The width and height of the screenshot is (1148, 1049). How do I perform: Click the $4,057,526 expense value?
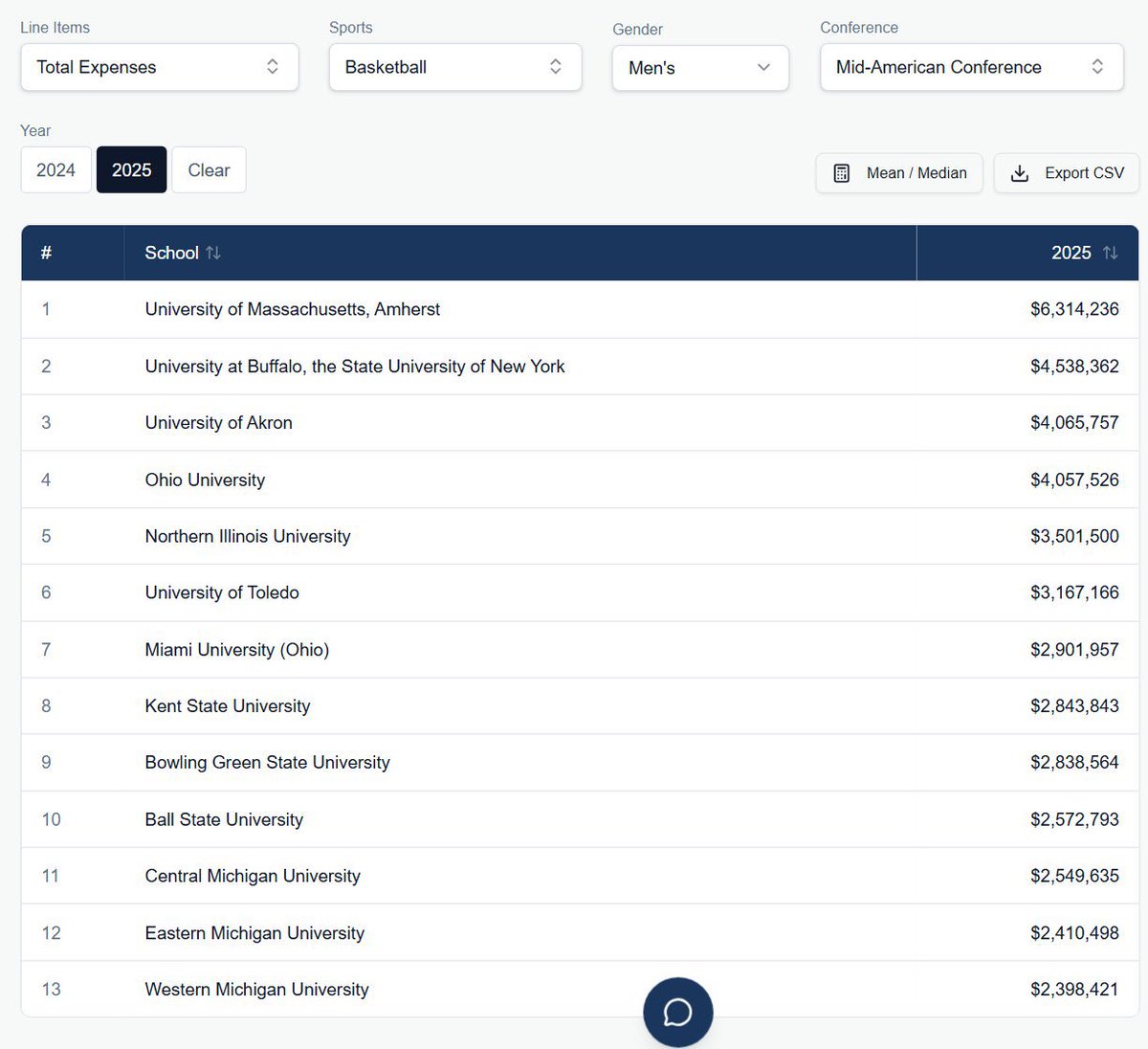(1074, 480)
